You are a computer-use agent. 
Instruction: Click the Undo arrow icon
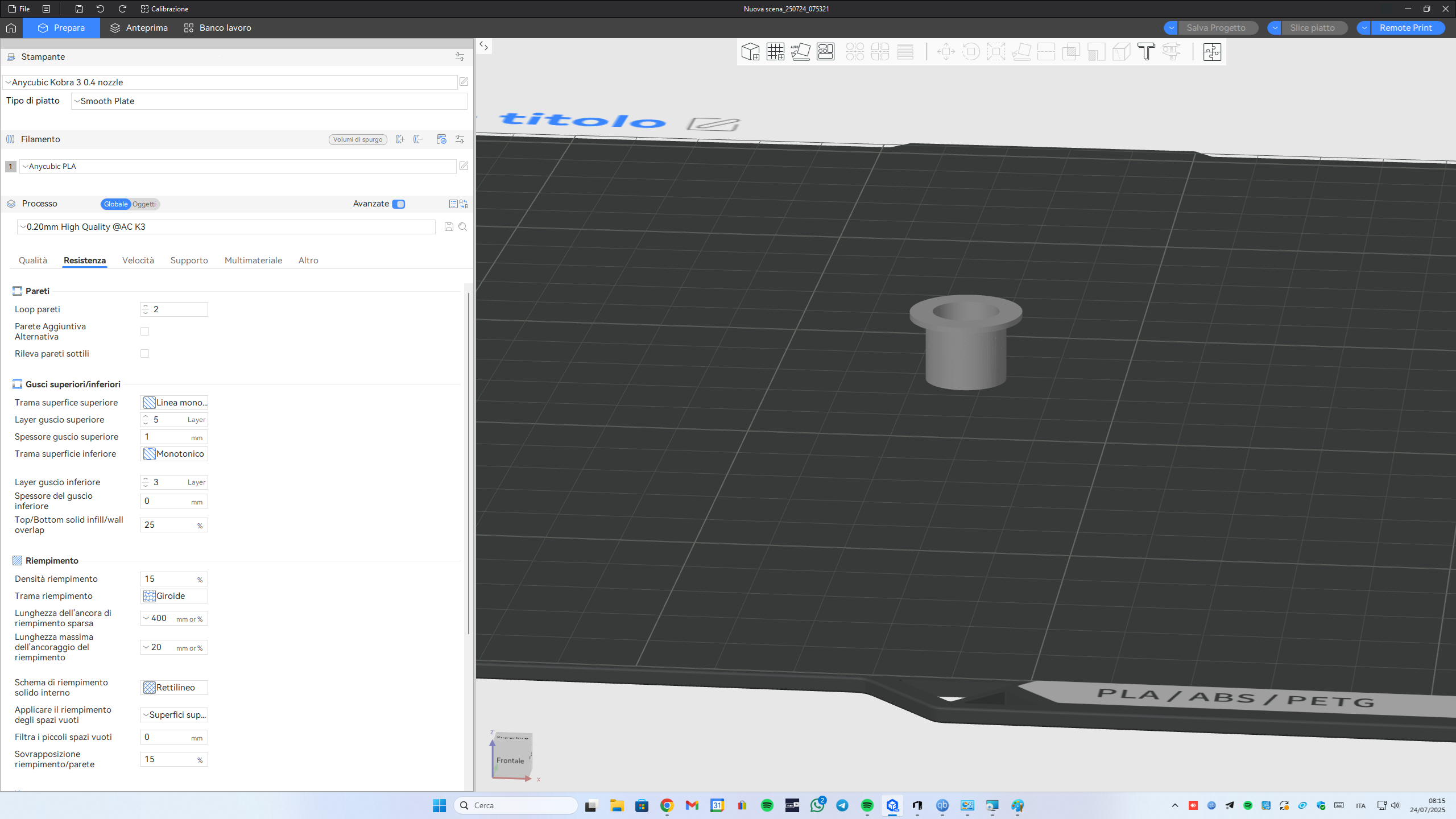[100, 9]
